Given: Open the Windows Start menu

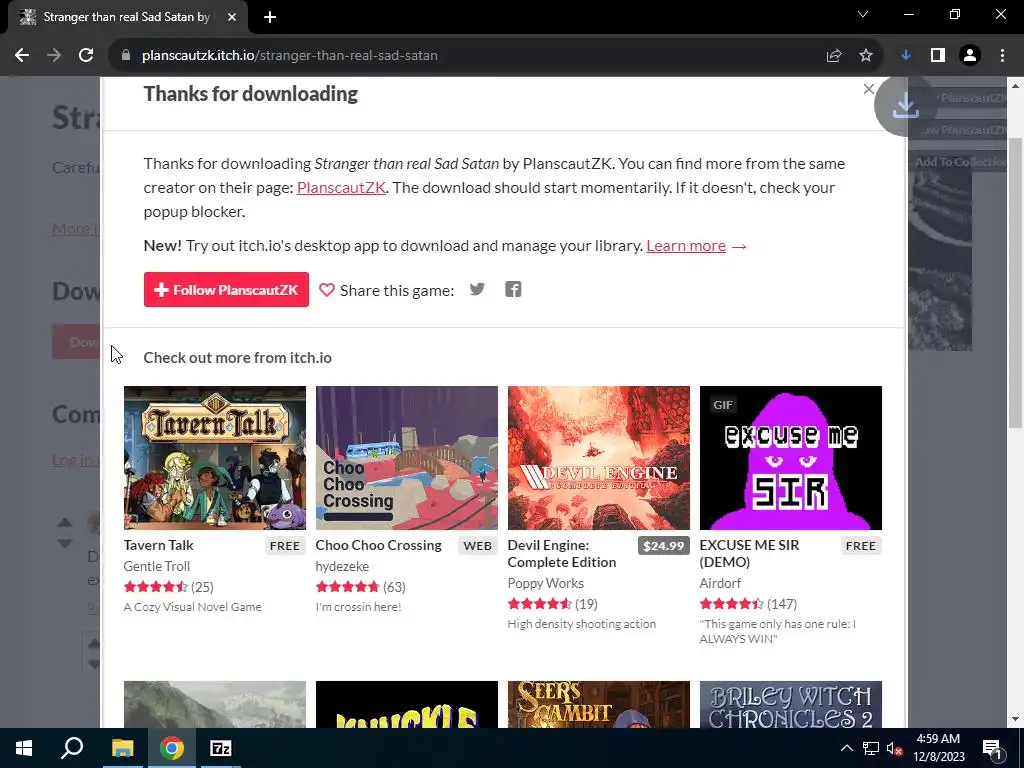Looking at the screenshot, I should 24,748.
